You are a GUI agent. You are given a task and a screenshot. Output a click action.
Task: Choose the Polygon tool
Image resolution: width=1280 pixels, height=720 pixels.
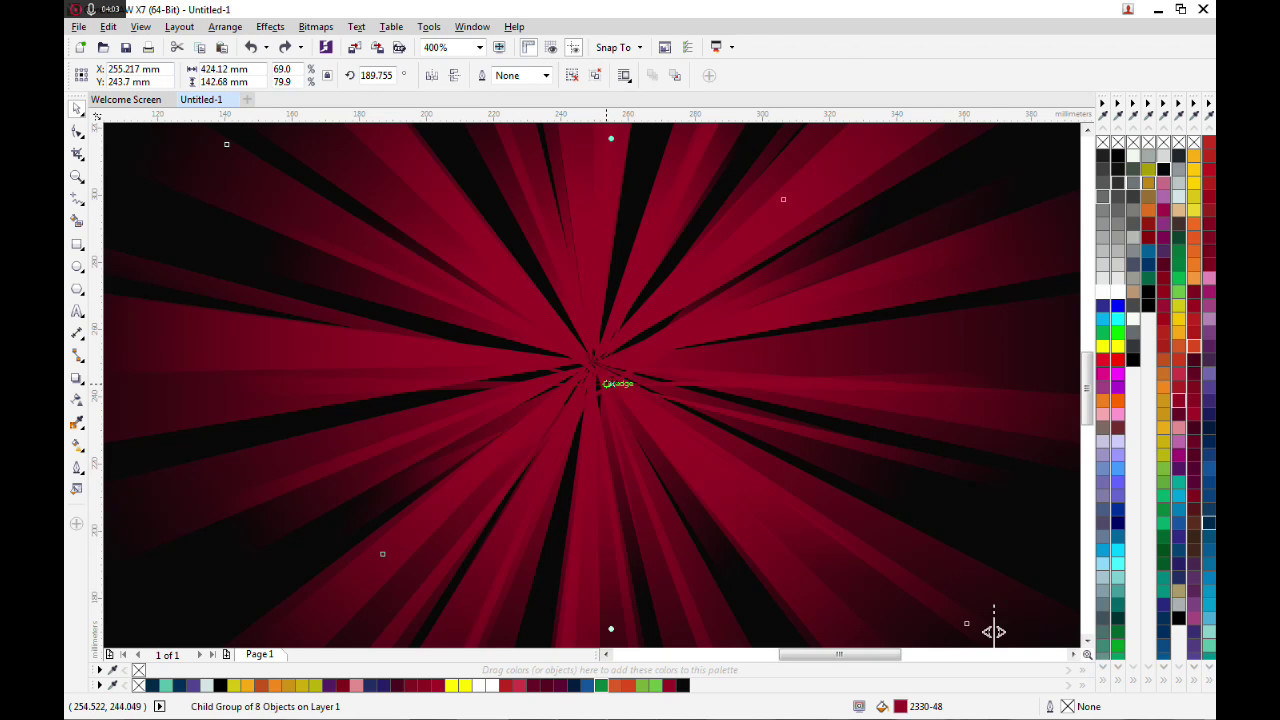tap(77, 289)
